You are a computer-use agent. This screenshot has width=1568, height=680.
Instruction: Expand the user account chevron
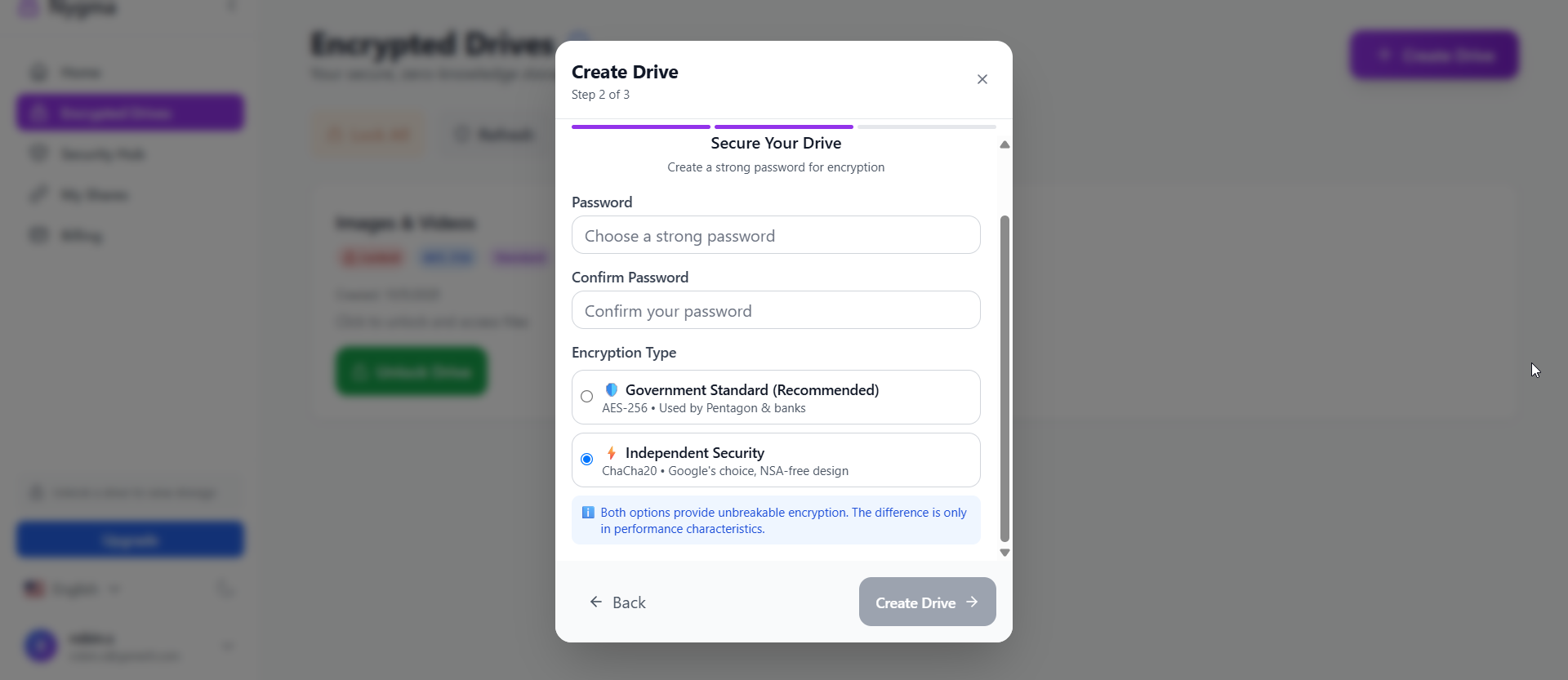tap(227, 646)
